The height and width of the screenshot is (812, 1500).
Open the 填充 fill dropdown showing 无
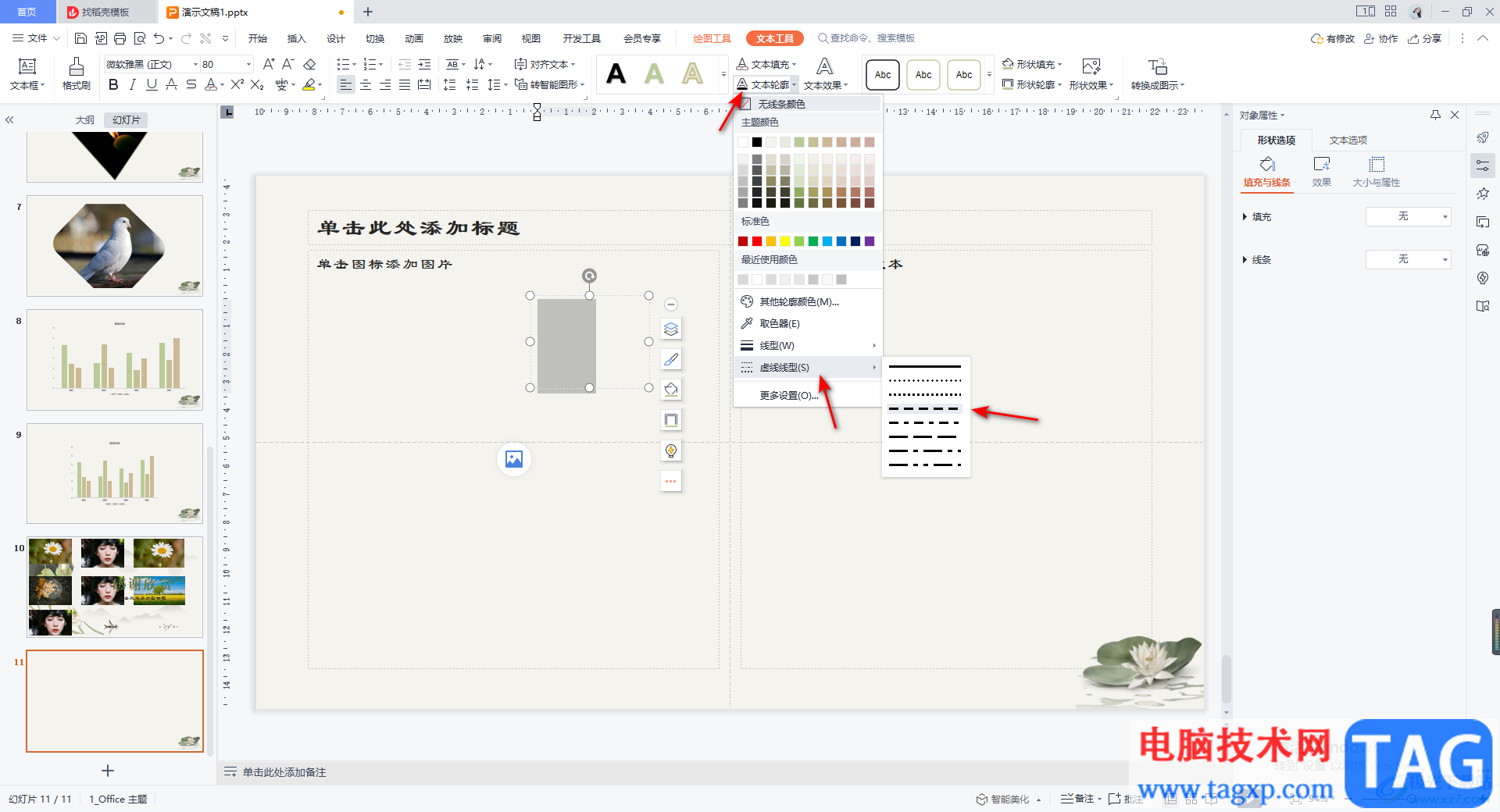point(1408,216)
